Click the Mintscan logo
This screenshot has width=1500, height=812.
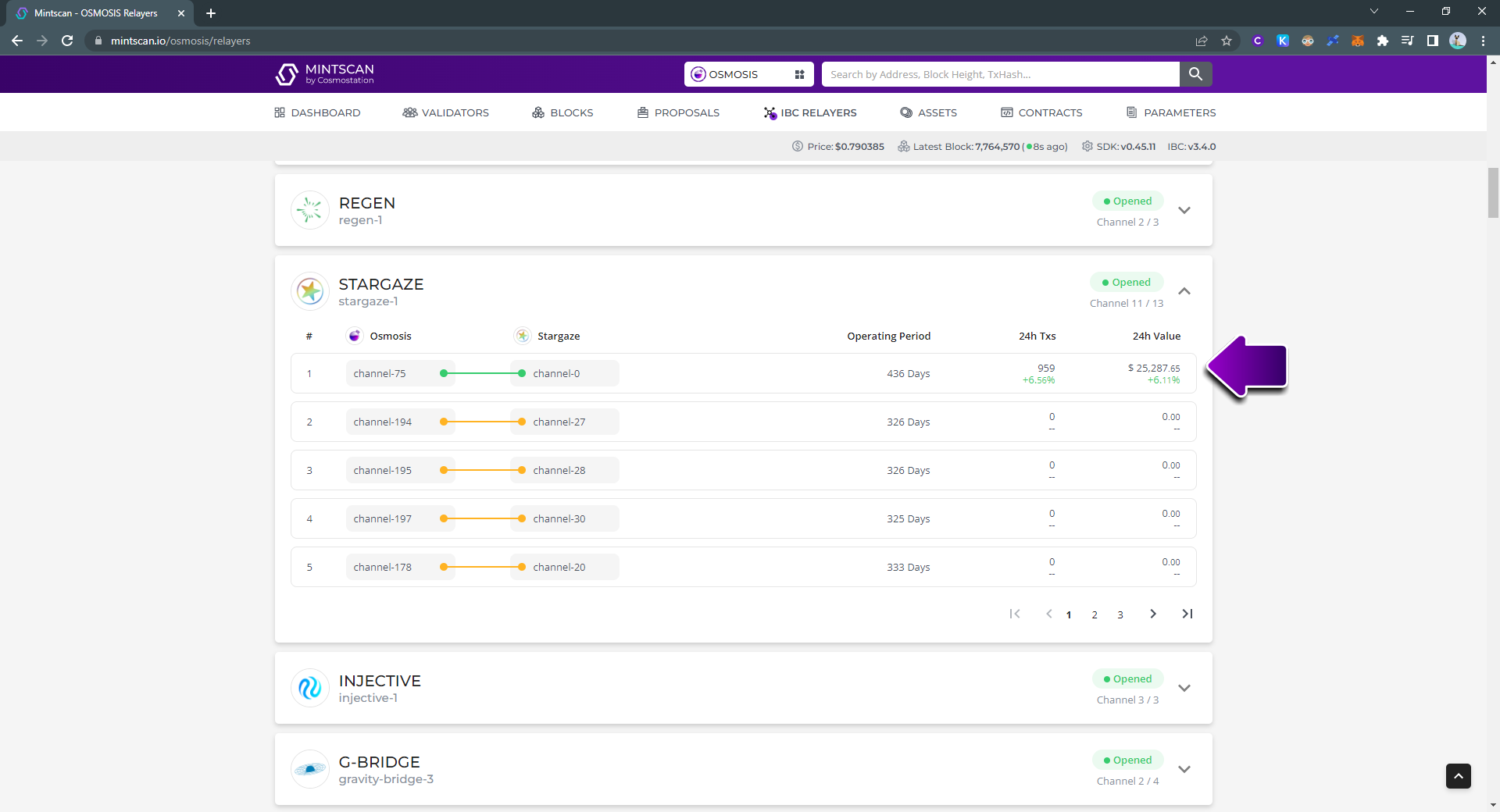click(x=324, y=74)
